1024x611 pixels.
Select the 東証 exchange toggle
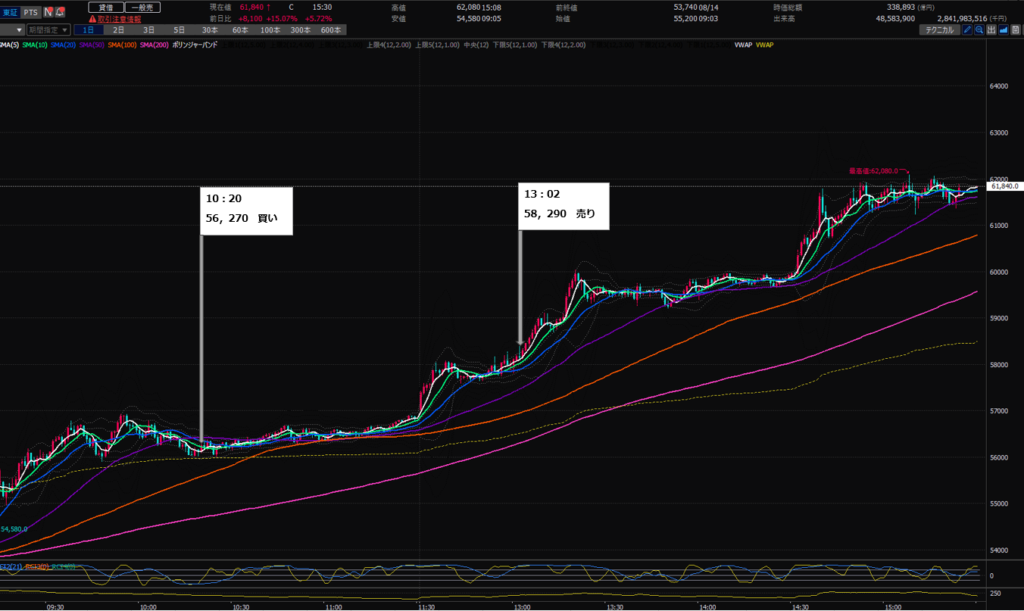pos(10,12)
